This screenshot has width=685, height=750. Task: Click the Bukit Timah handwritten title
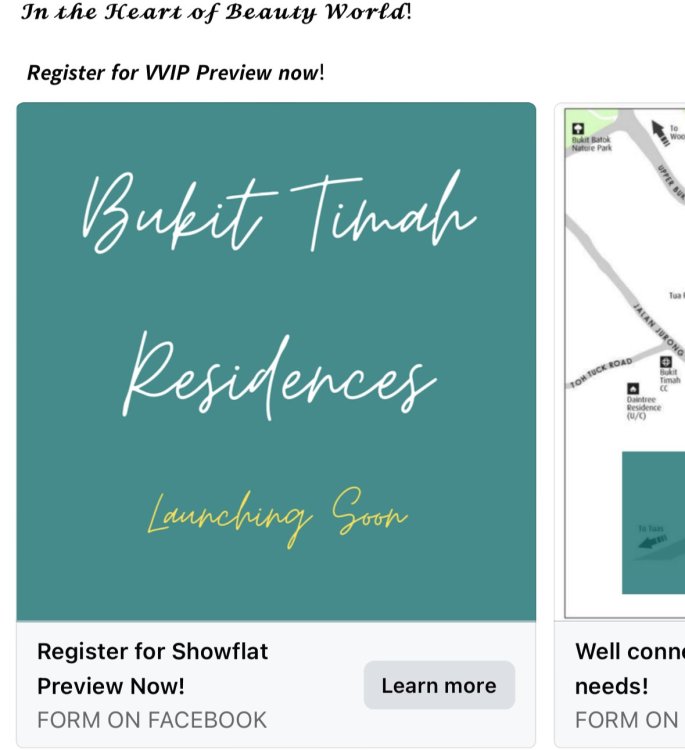[x=279, y=212]
